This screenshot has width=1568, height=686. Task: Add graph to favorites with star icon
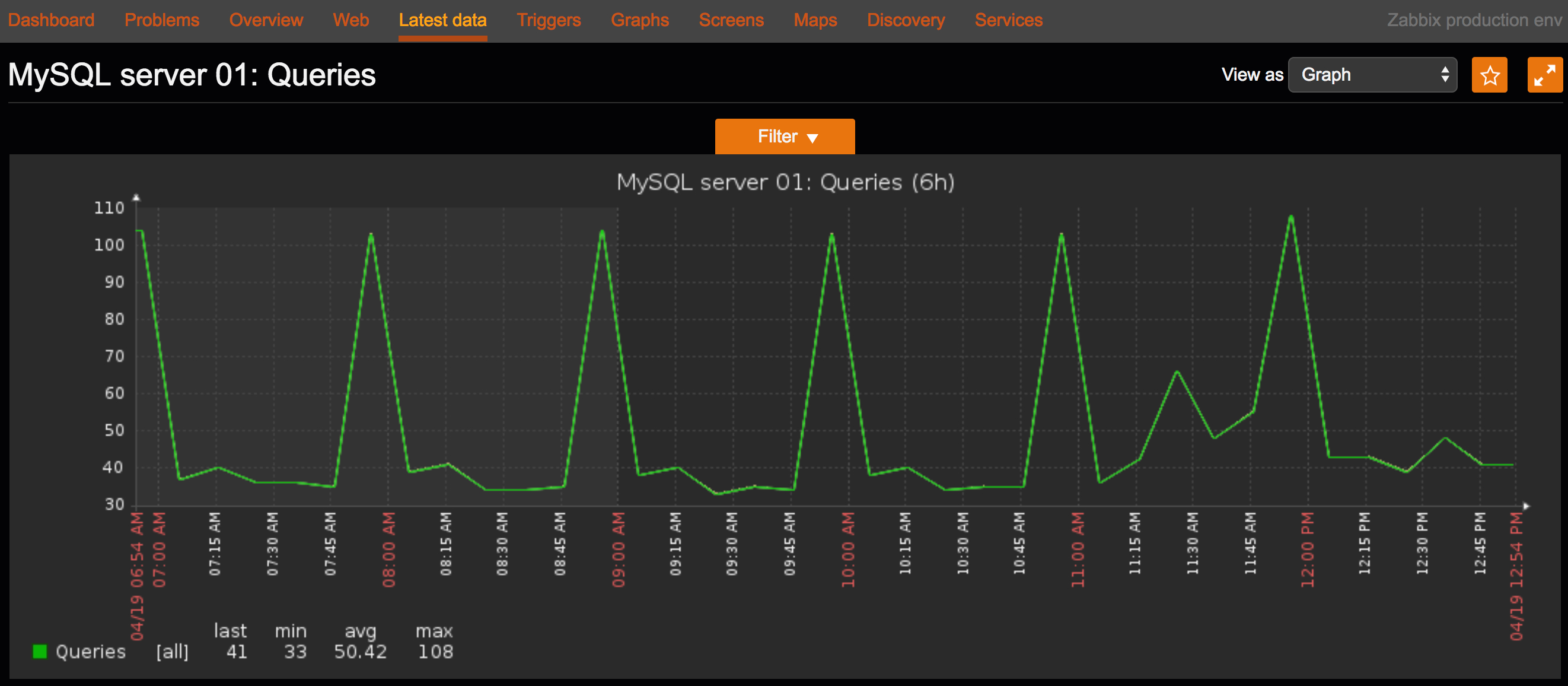tap(1489, 75)
